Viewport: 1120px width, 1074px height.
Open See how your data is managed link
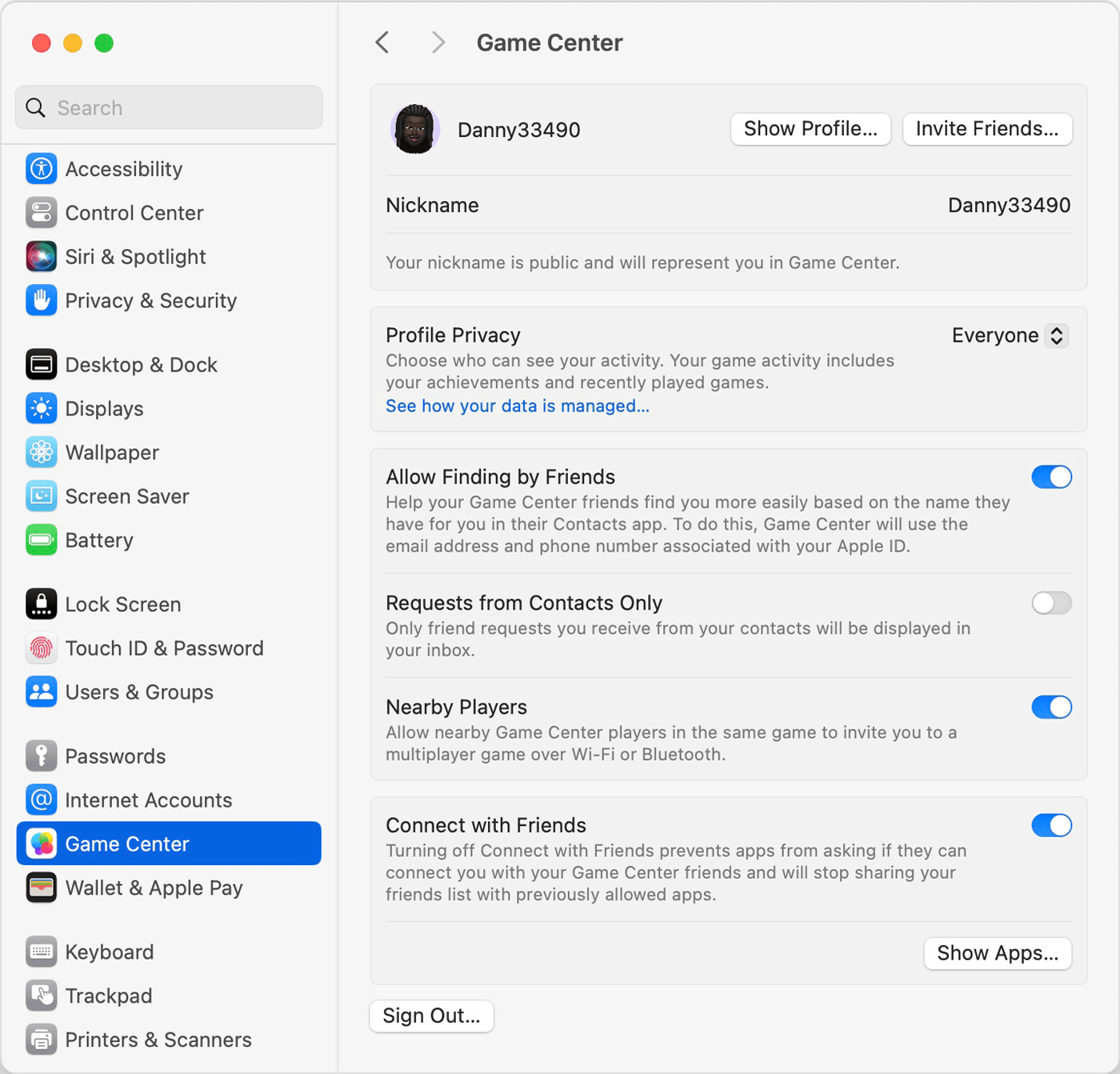tap(518, 406)
